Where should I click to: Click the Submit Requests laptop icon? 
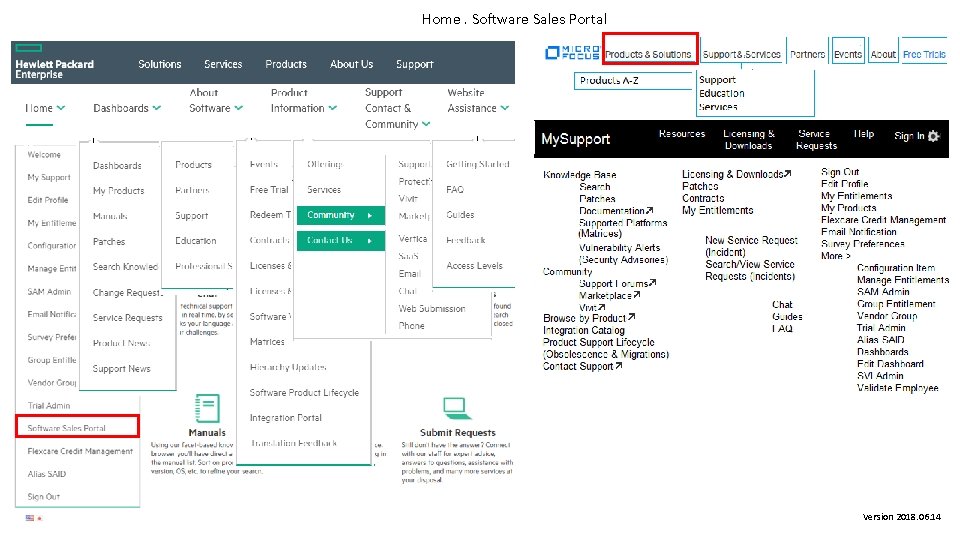point(456,408)
